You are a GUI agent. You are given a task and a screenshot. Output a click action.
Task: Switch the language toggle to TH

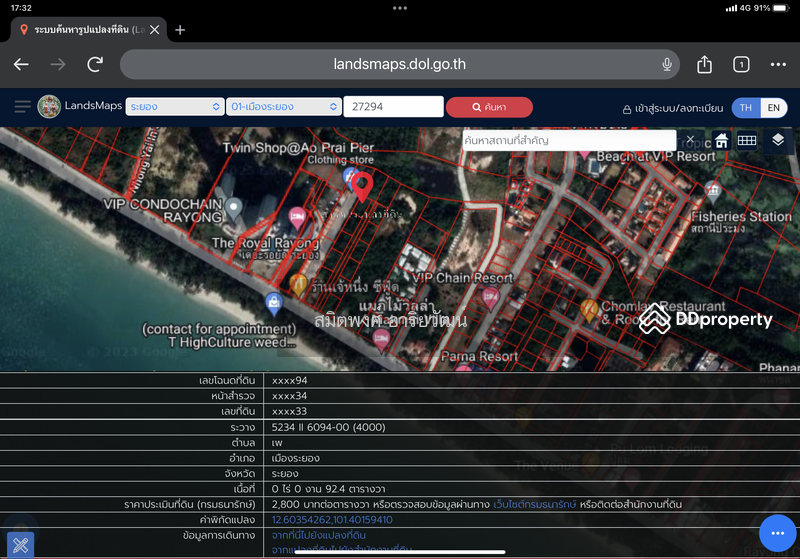[x=746, y=108]
